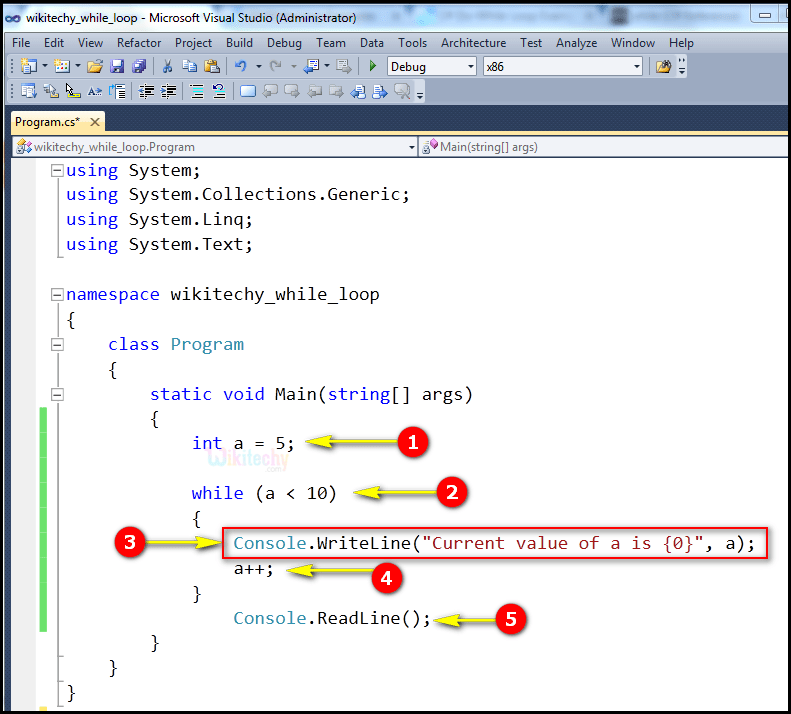Toggle a bookmark on the current line
This screenshot has width=791, height=714.
click(248, 91)
